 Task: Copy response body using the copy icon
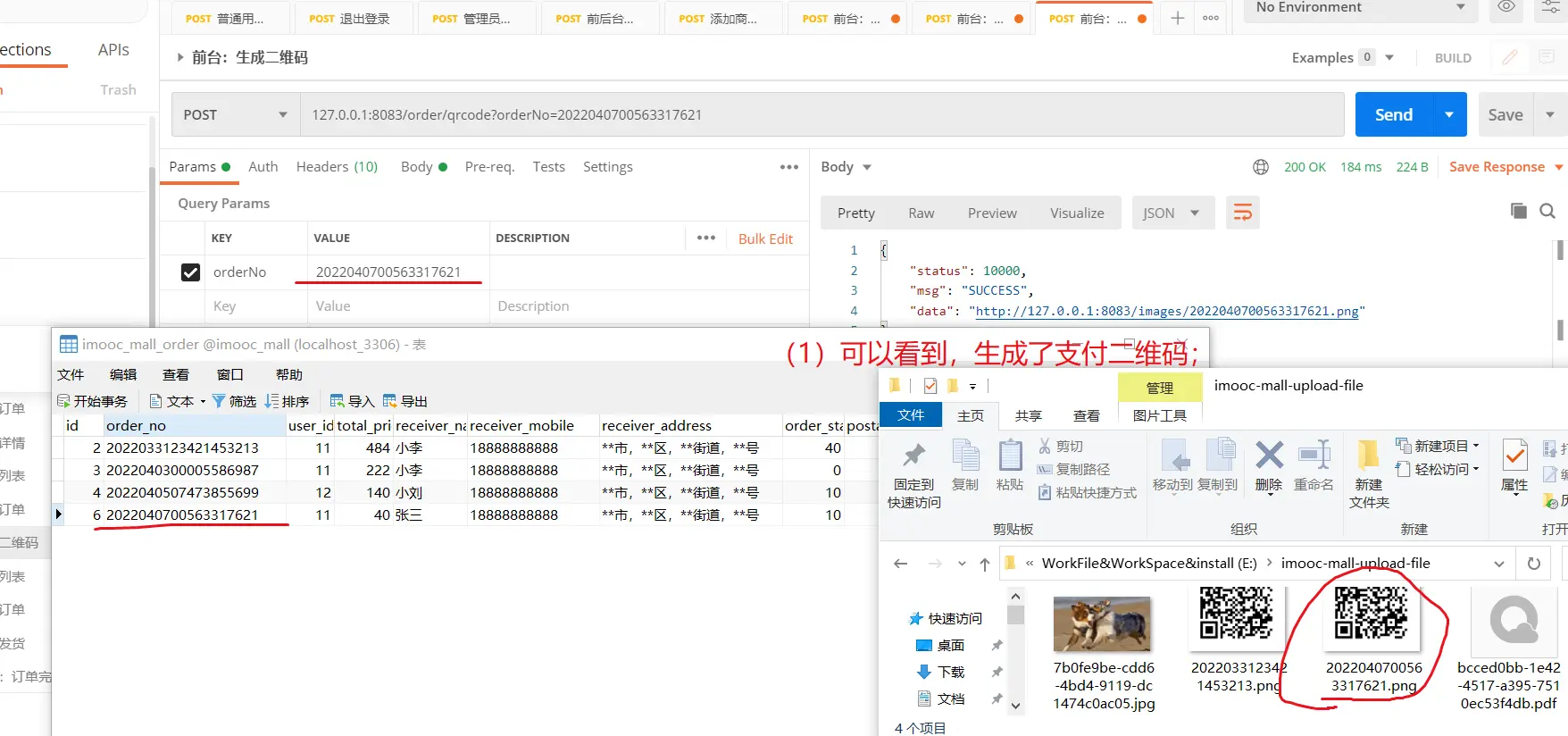pyautogui.click(x=1518, y=211)
